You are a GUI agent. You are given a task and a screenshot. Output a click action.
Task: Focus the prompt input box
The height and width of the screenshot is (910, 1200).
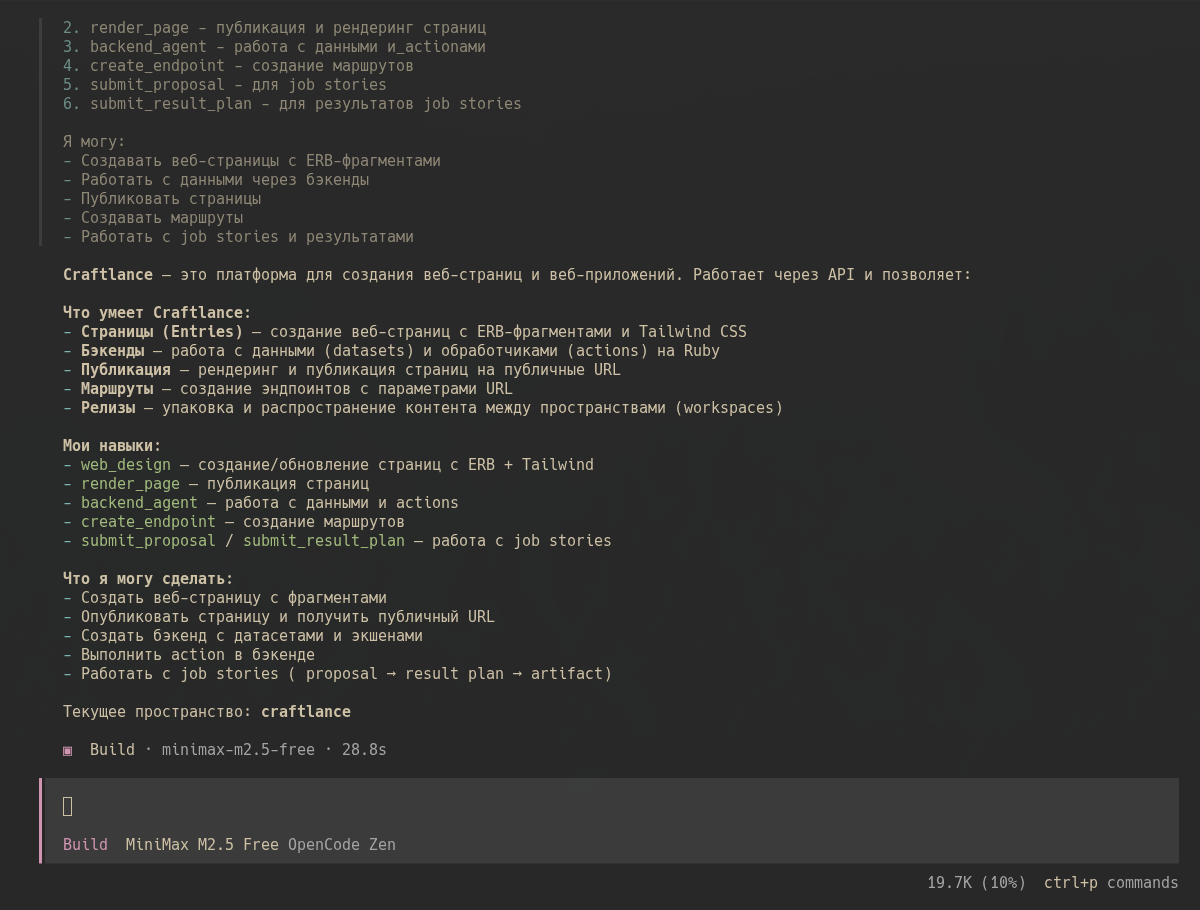pos(600,806)
